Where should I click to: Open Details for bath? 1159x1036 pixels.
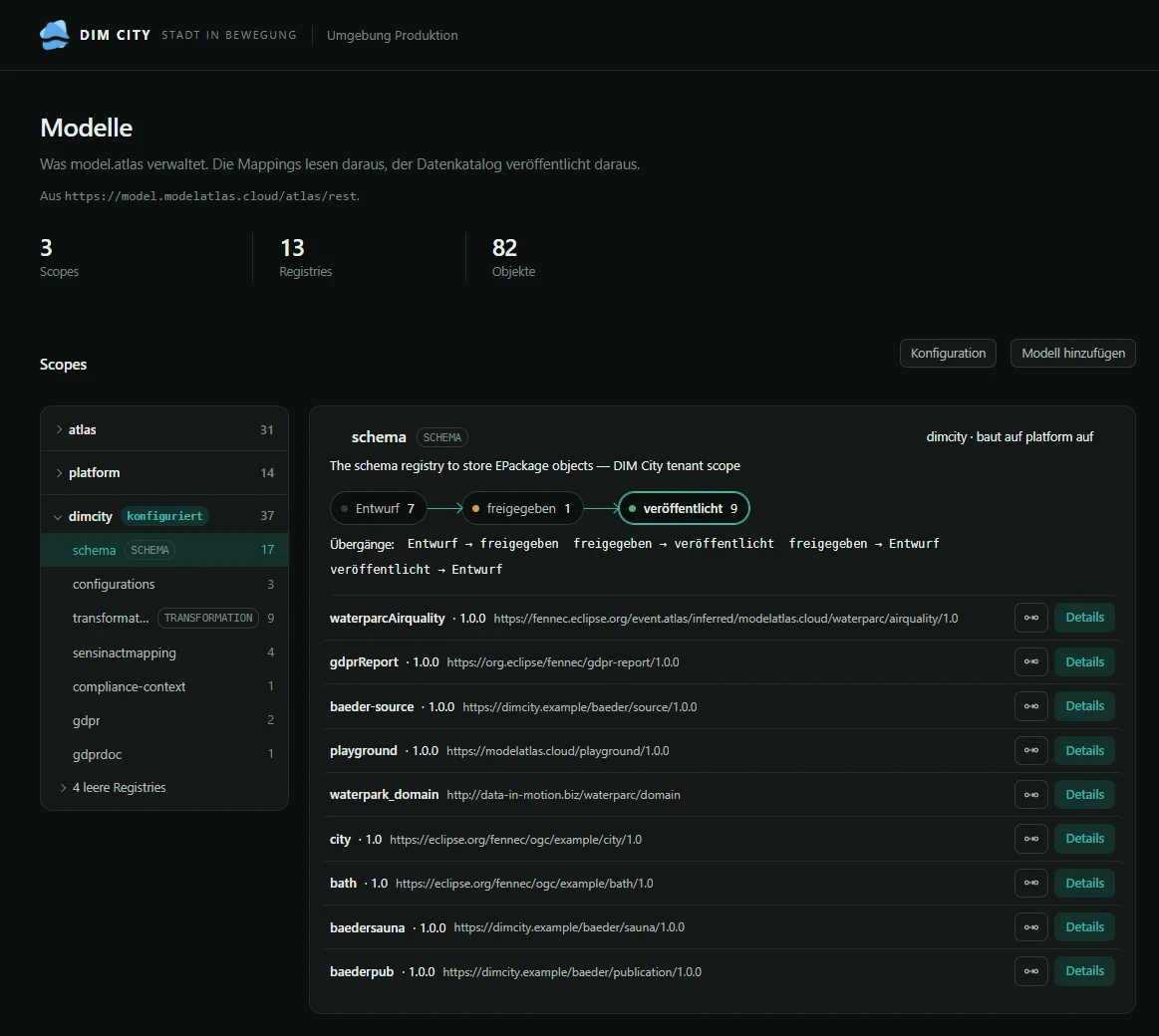click(1084, 883)
